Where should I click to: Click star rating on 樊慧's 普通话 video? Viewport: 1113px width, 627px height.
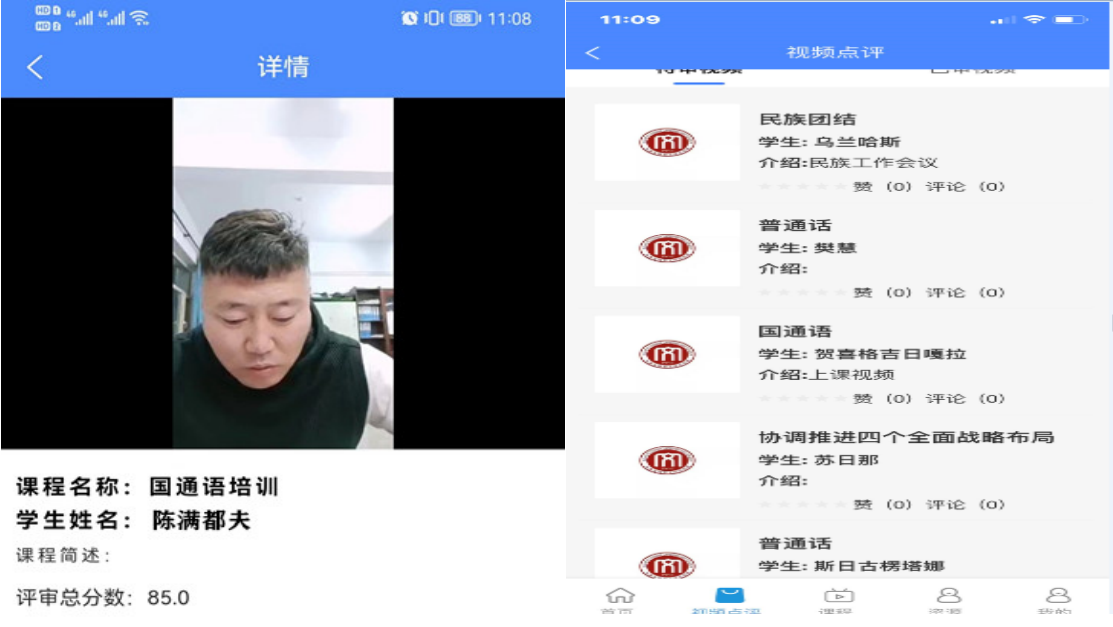(802, 293)
